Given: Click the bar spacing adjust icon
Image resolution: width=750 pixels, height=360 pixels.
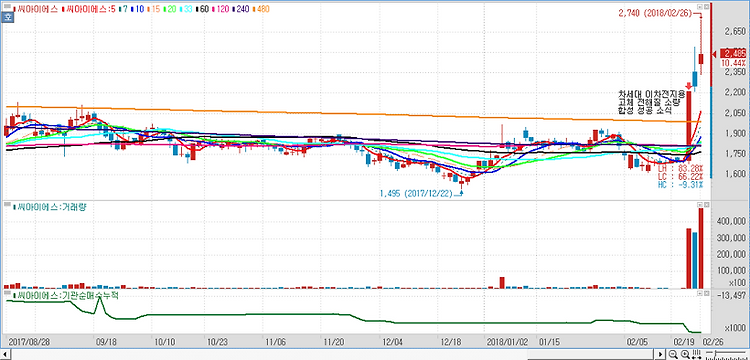Looking at the screenshot, I should (696, 354).
